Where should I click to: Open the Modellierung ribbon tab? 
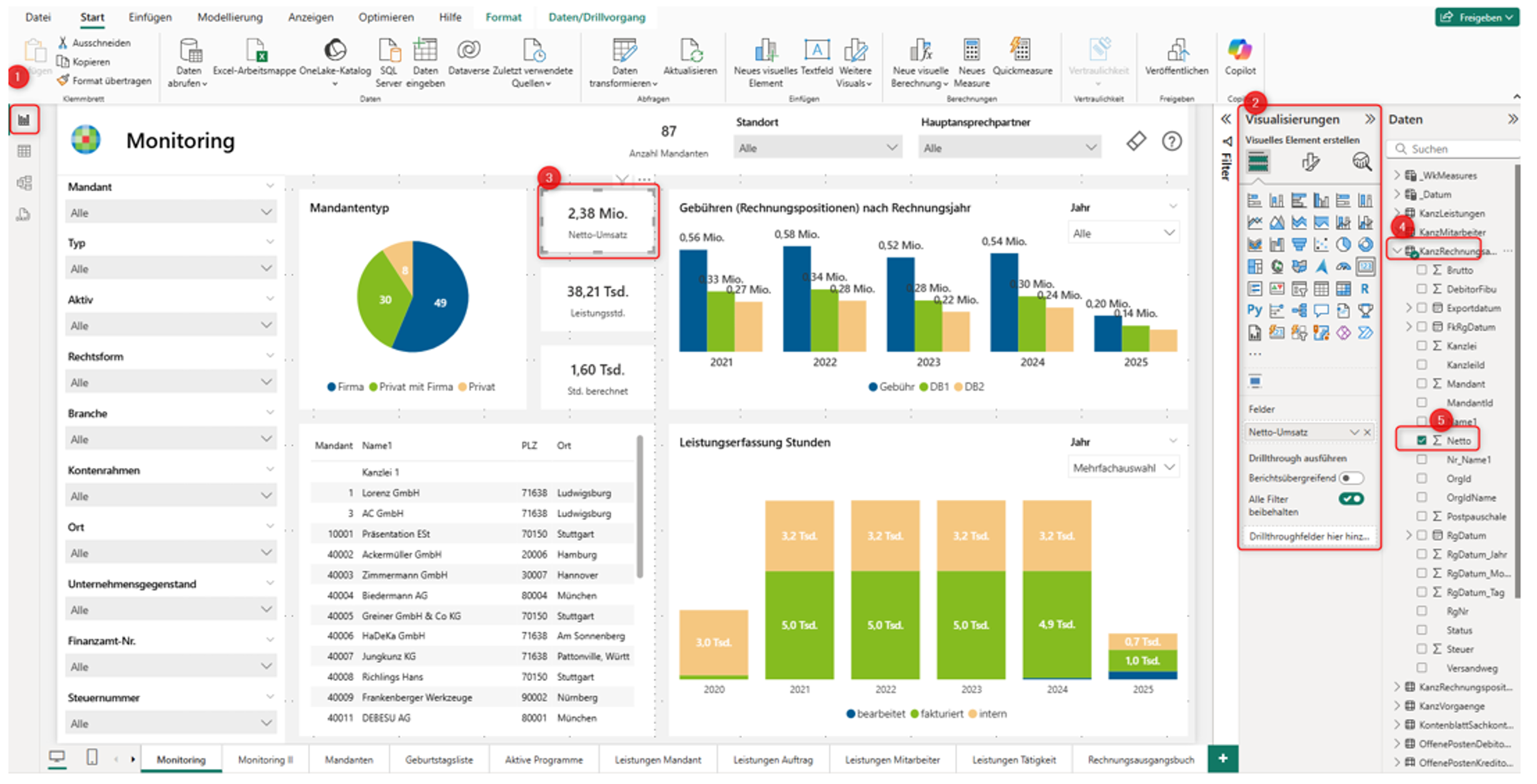[230, 17]
